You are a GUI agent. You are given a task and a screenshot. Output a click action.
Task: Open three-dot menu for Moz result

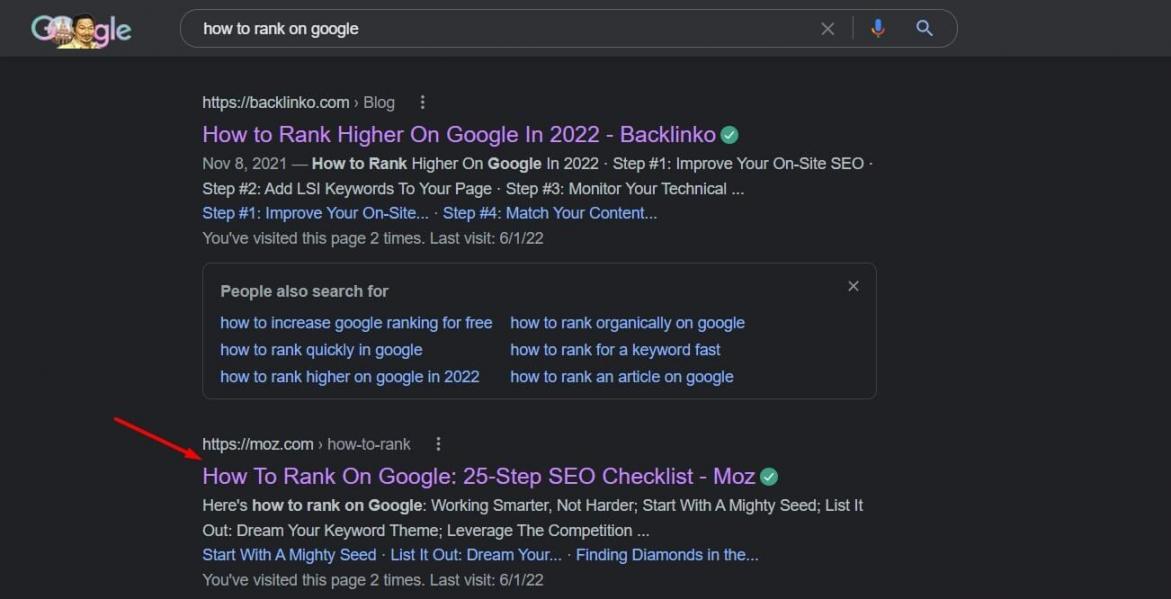[438, 444]
